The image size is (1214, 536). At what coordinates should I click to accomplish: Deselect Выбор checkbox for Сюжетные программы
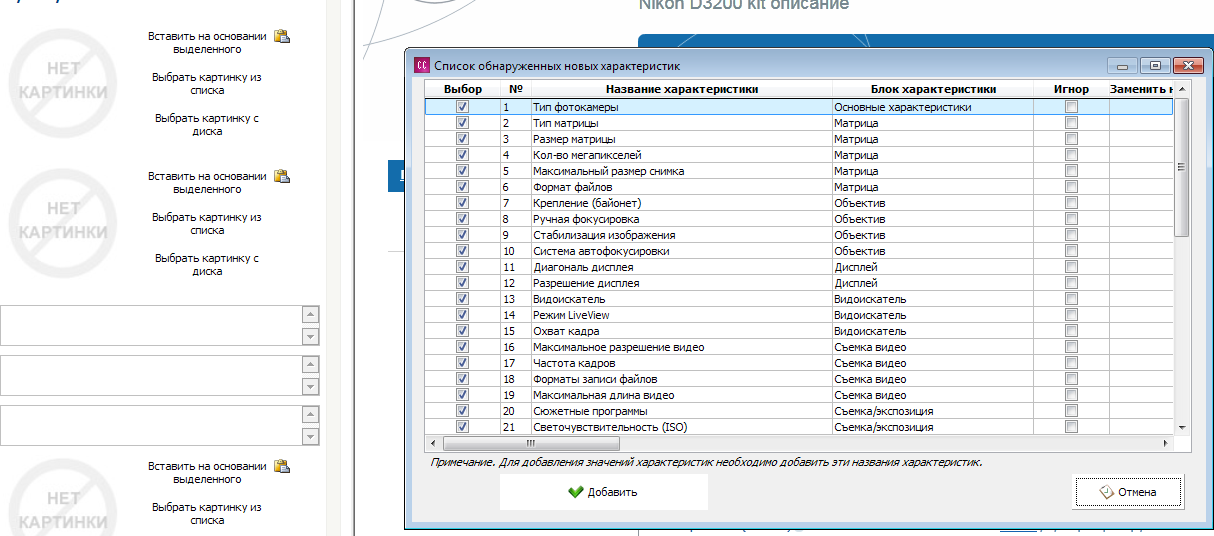(462, 411)
